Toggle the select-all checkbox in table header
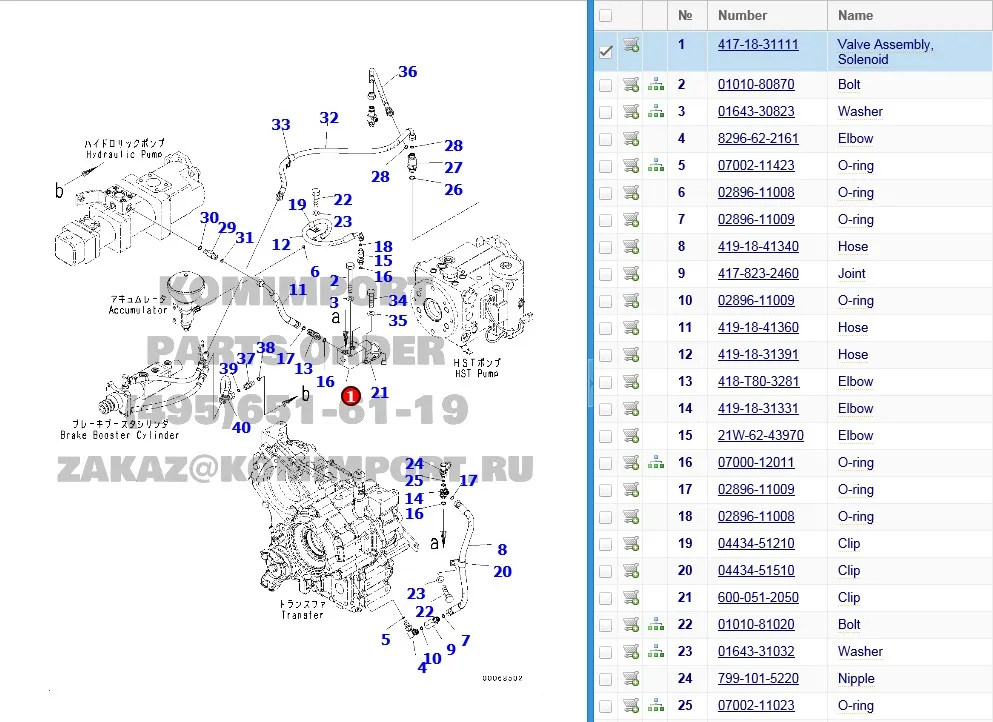 605,16
